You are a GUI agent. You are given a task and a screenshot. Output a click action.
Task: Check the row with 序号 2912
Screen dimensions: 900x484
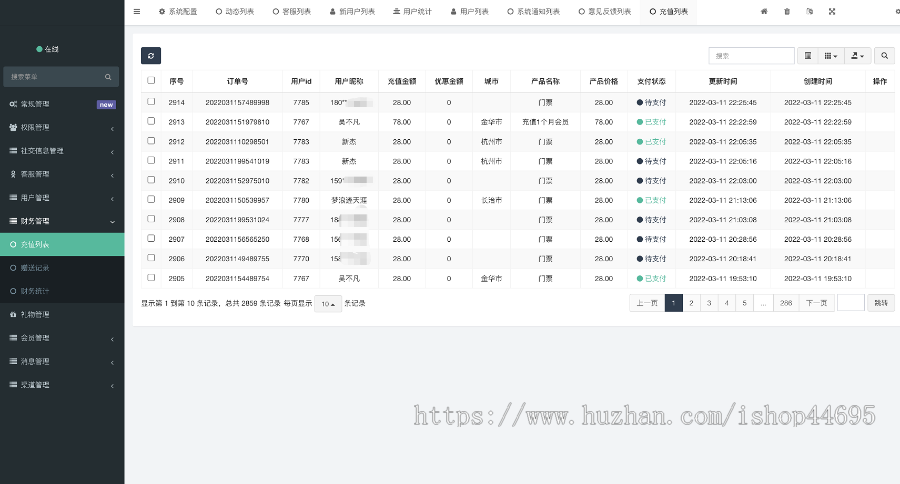tap(151, 141)
